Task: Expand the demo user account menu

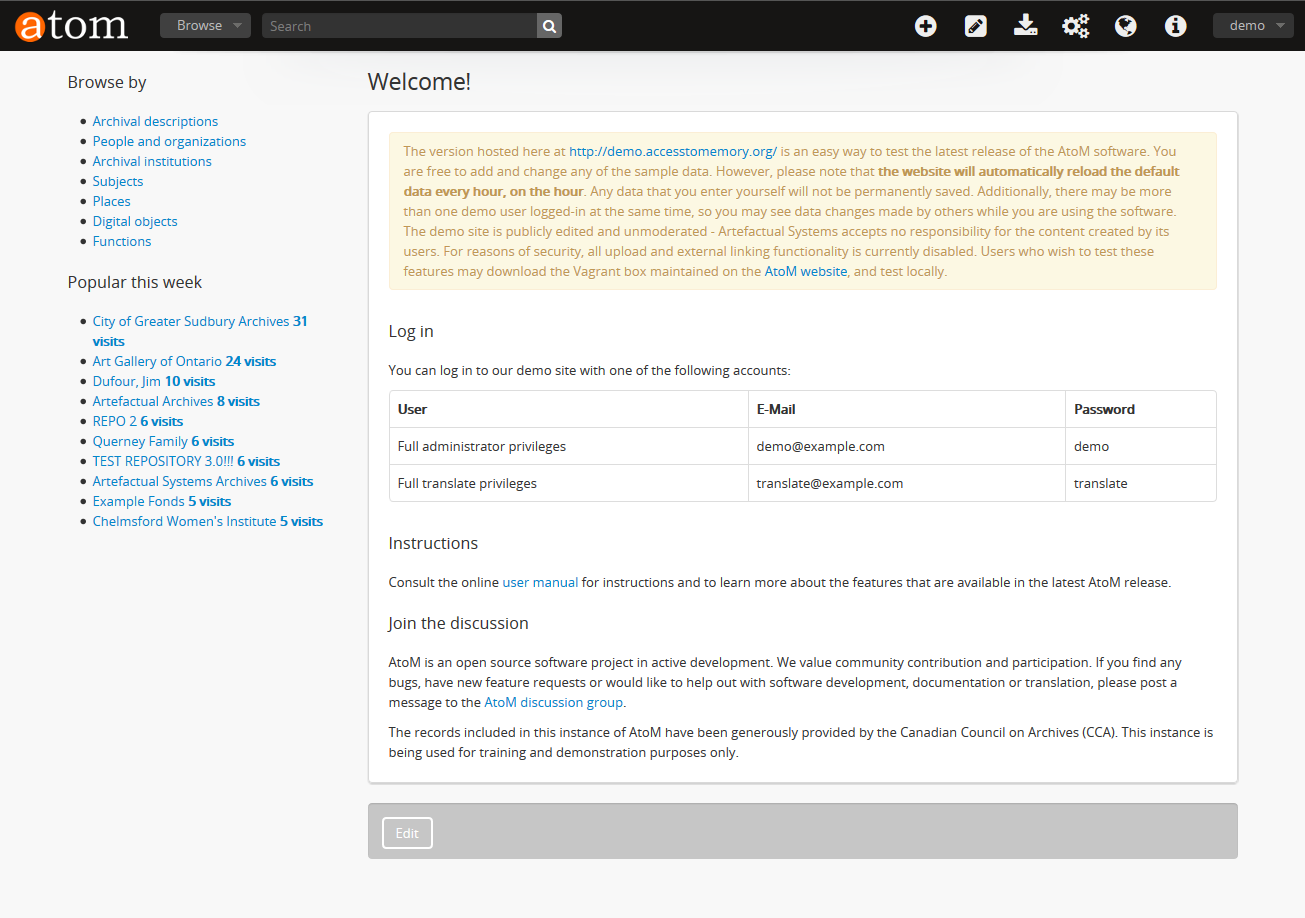Action: [1252, 24]
